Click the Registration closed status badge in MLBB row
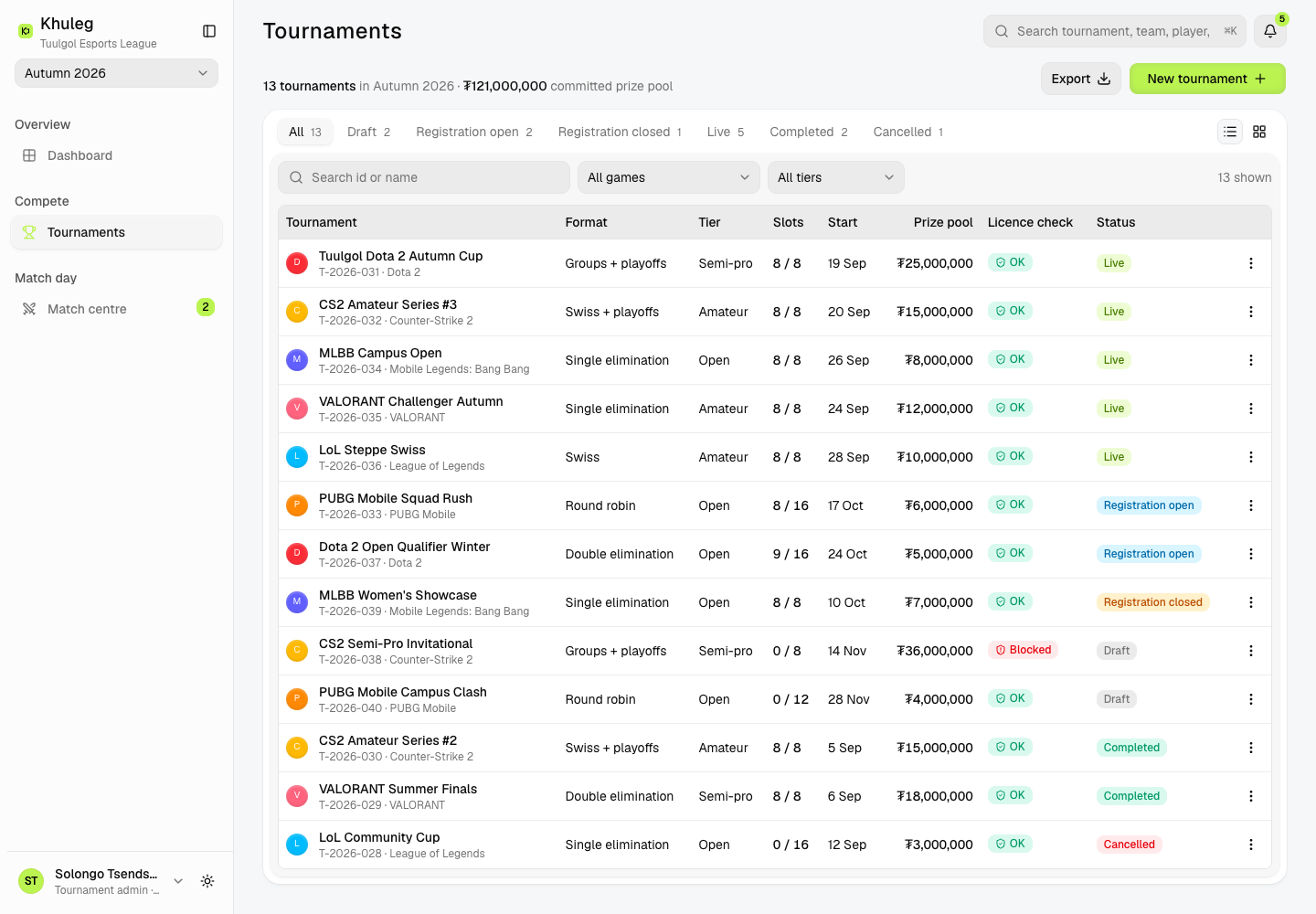The width and height of the screenshot is (1316, 914). (1152, 602)
